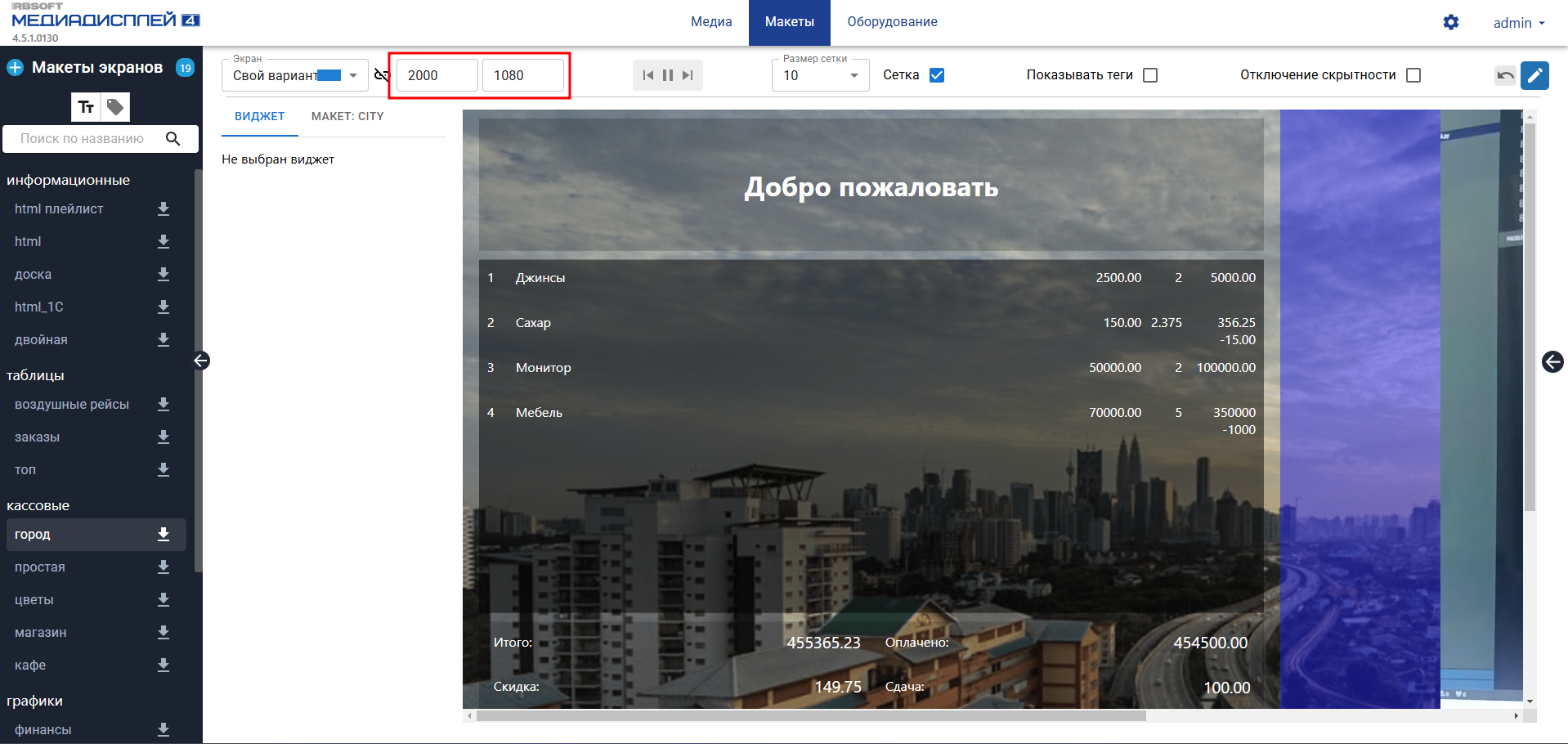Download the html layout
Screen dimensions: 1568x744
coord(164,242)
